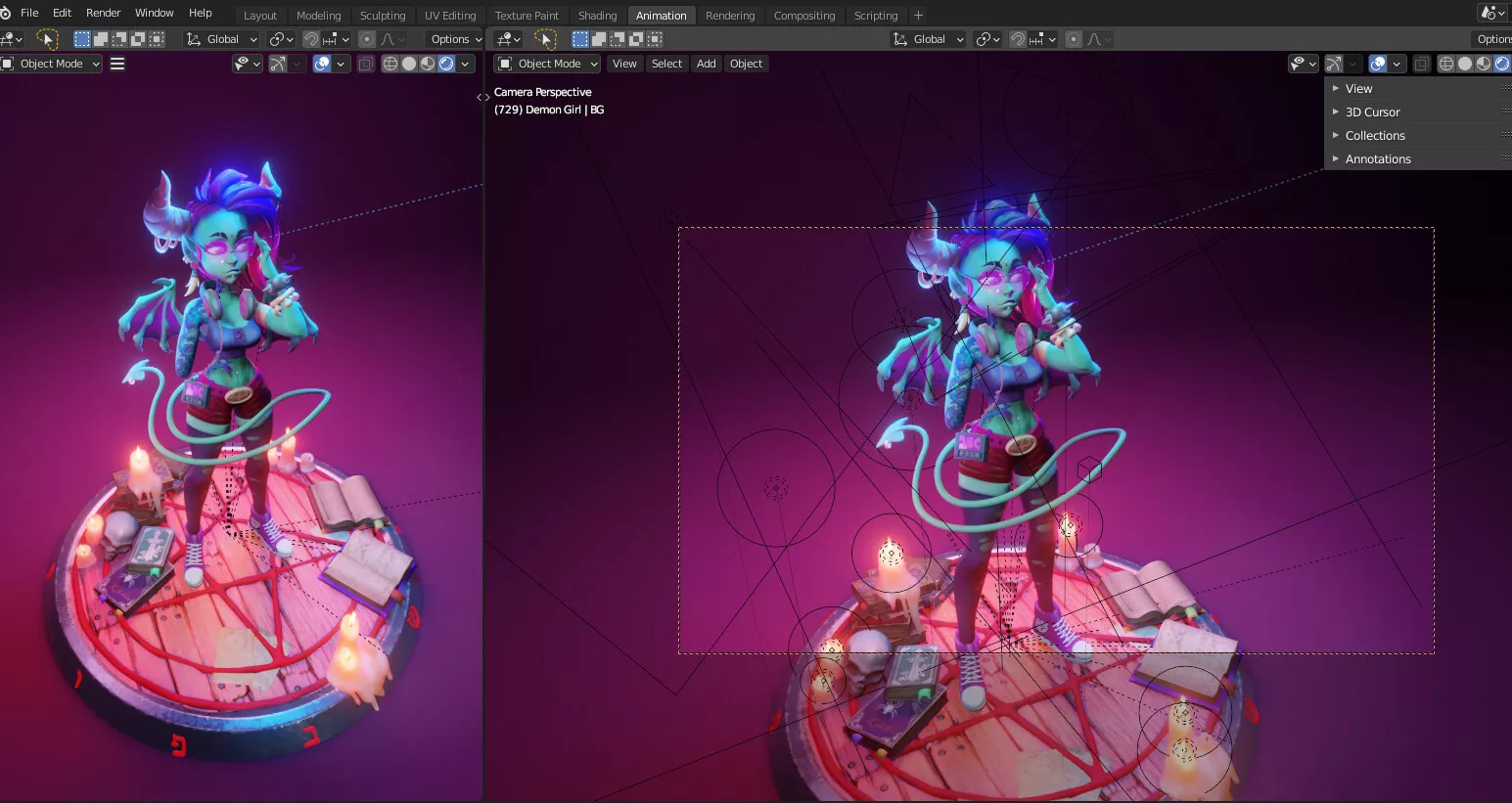Switch left viewport to solid shading

point(409,64)
